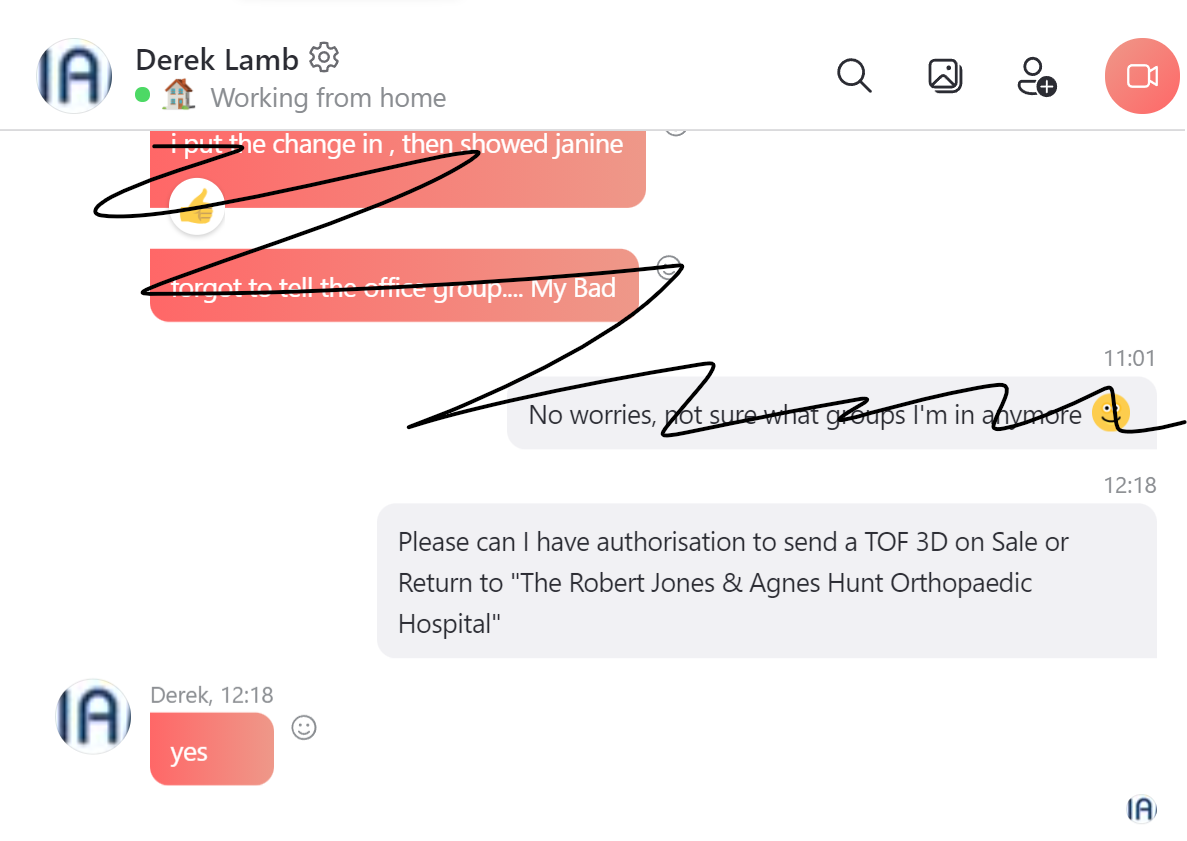Click the green online presence indicator
Viewport: 1187px width, 841px height.
(x=142, y=95)
